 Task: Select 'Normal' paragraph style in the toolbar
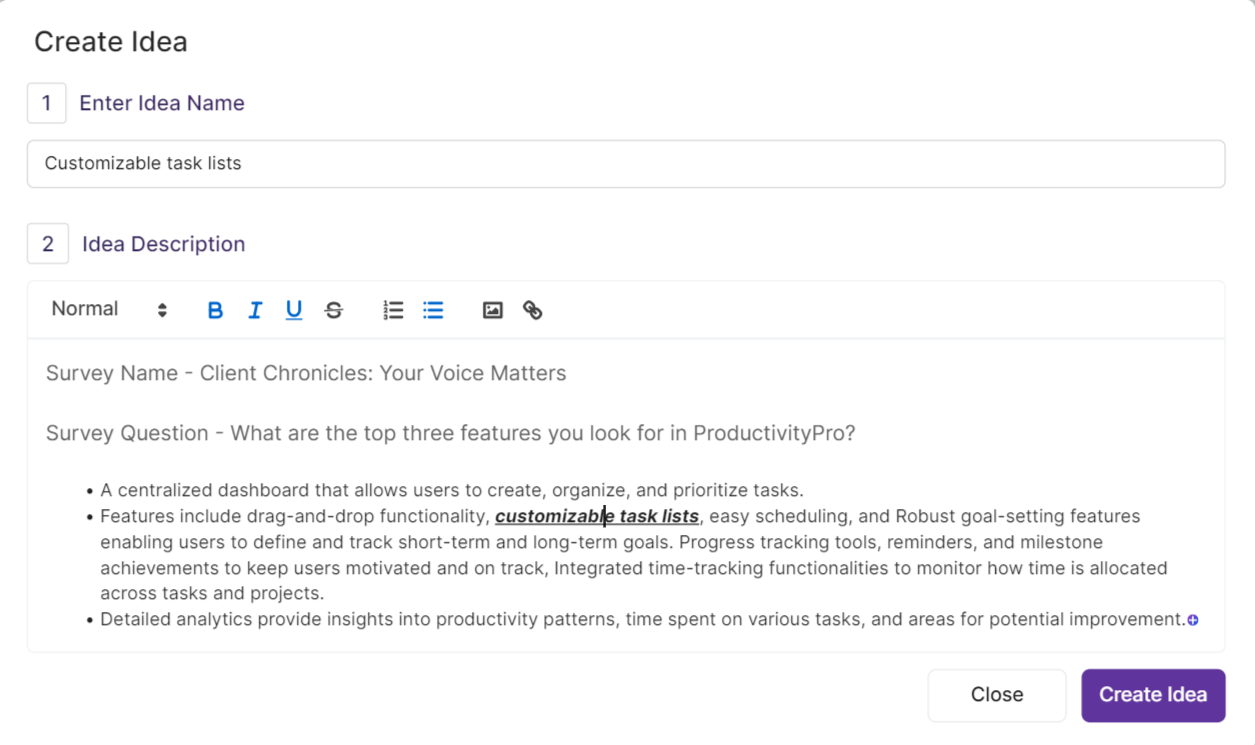(85, 309)
